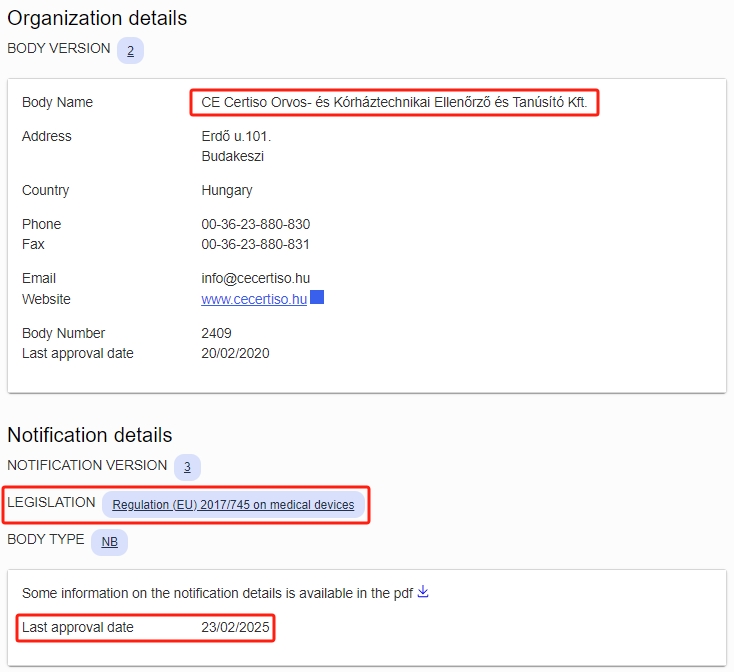Click the PDF download icon

(423, 592)
